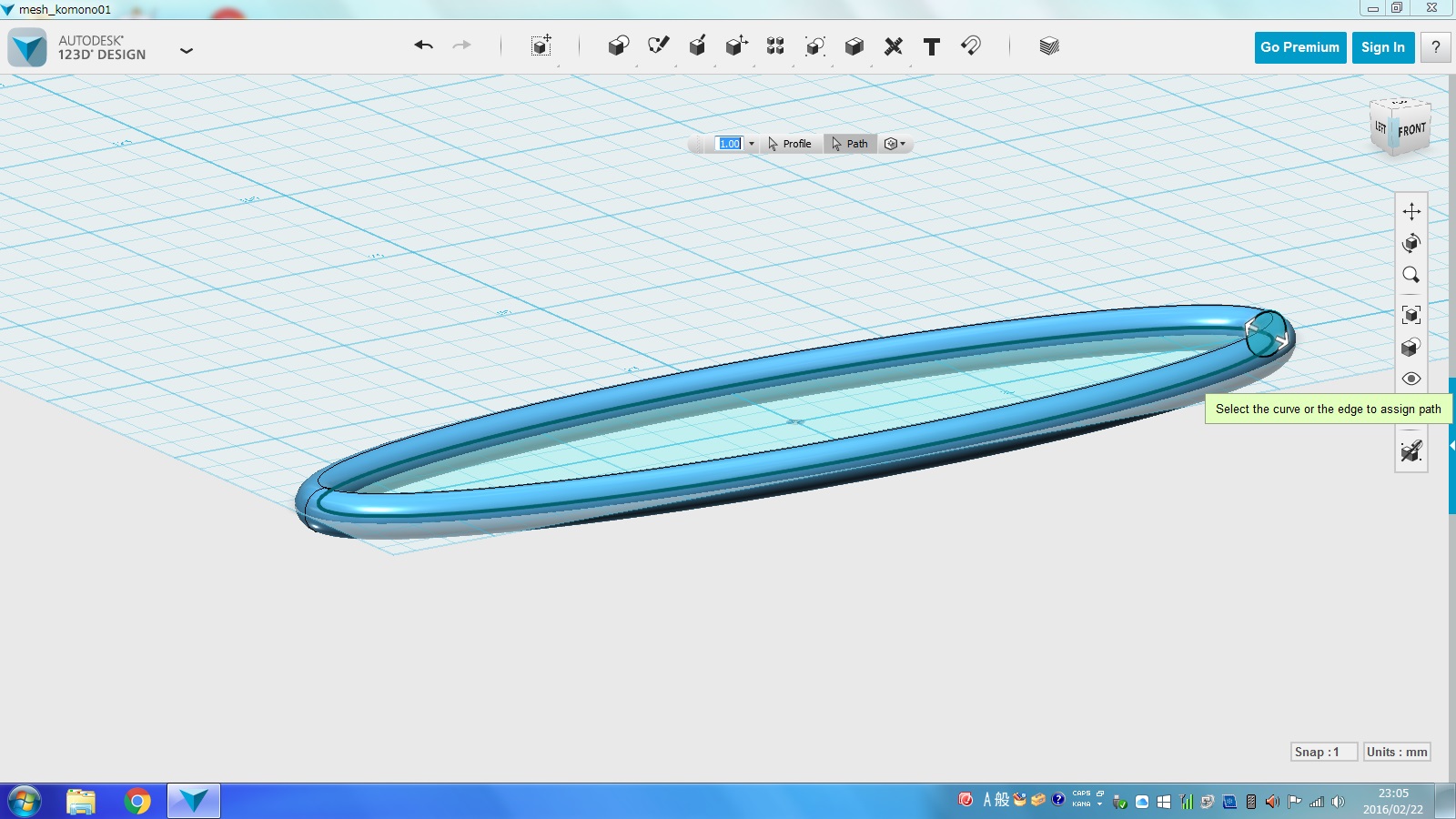Select the Profile option in the sweep toolbar

(790, 144)
